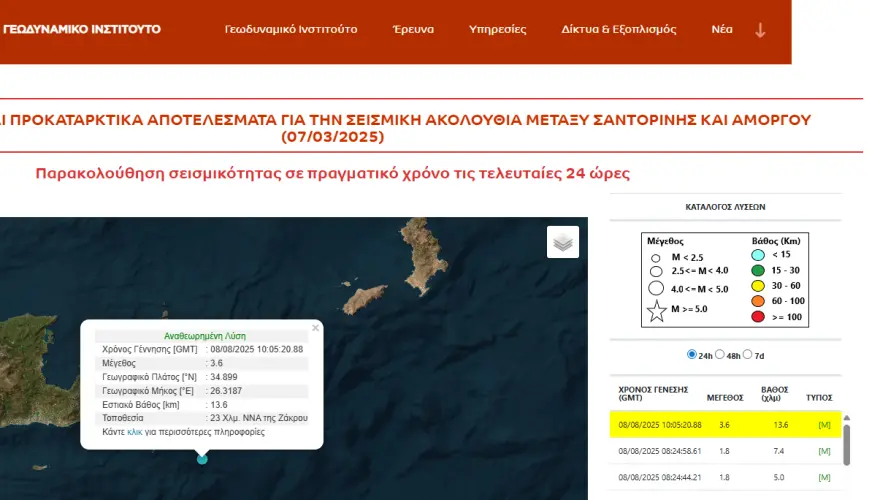Open the map layers switcher

563,242
